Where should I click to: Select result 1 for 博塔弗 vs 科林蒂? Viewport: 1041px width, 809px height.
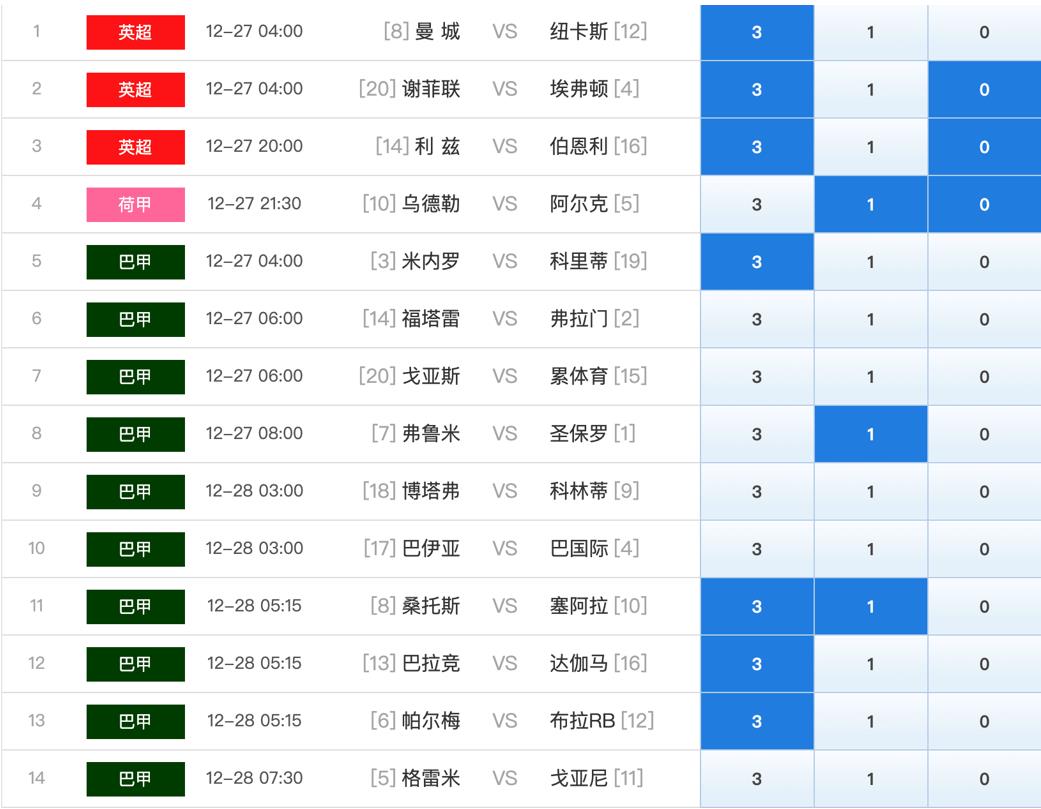coord(870,492)
